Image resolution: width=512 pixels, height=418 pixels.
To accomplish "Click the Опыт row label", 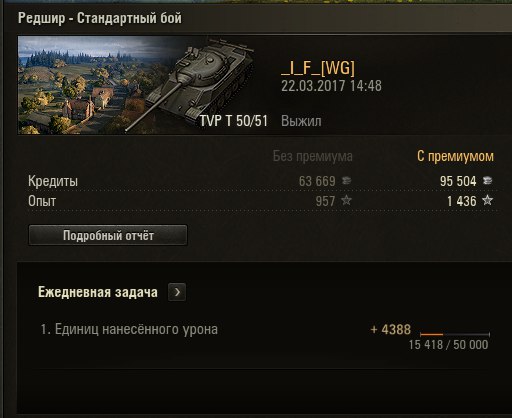I will (x=42, y=201).
